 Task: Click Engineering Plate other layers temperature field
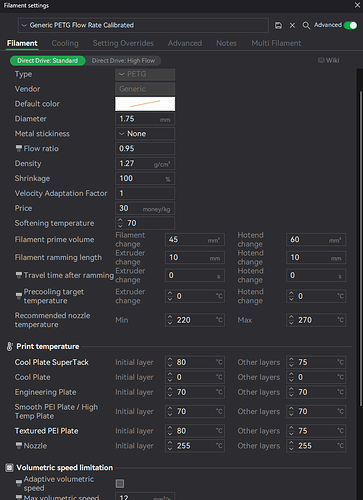click(x=316, y=392)
